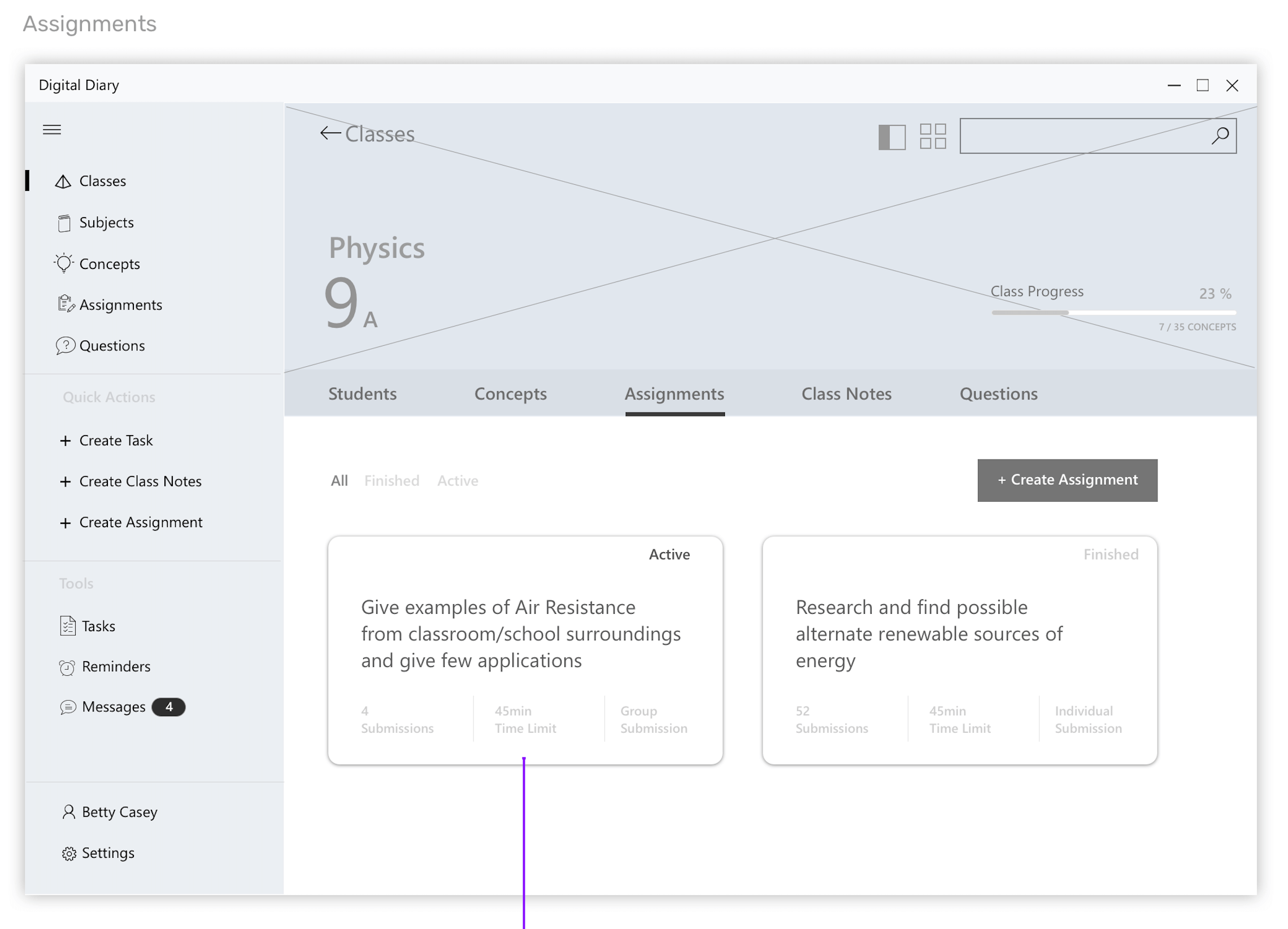Open the Reminders alarm tool
Screen dimensions: 1288x929
click(x=116, y=667)
